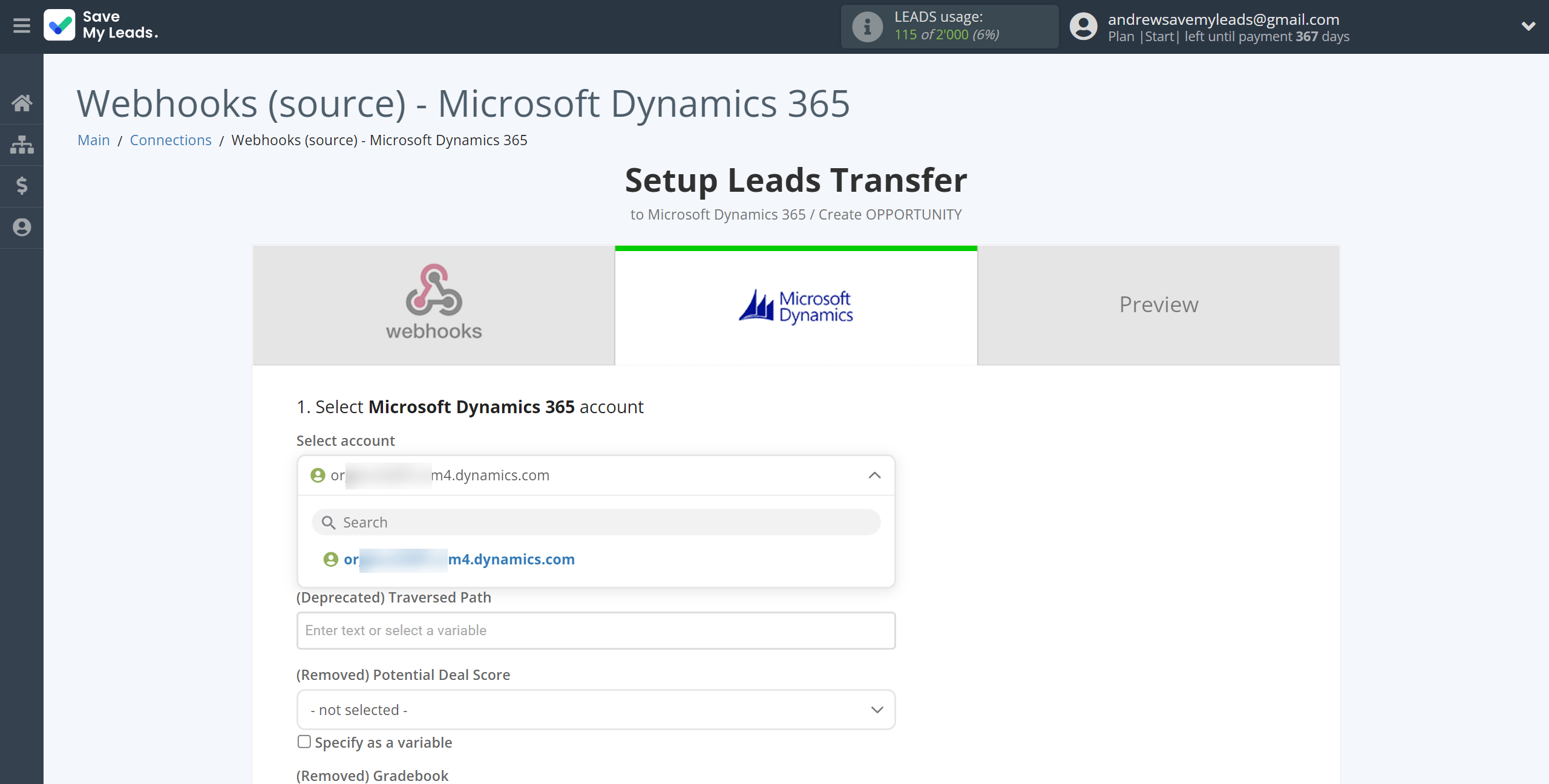The height and width of the screenshot is (784, 1549).
Task: Open the Connections sitemap sidebar icon
Action: click(22, 145)
